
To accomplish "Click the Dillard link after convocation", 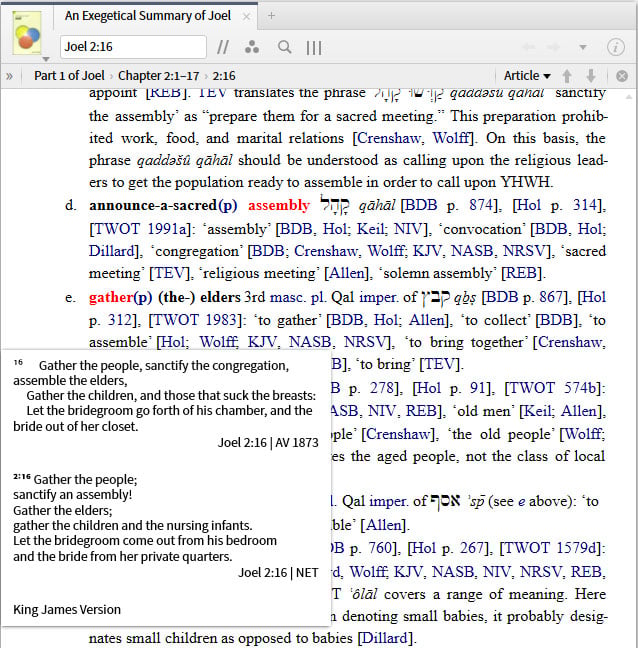I will pos(112,251).
